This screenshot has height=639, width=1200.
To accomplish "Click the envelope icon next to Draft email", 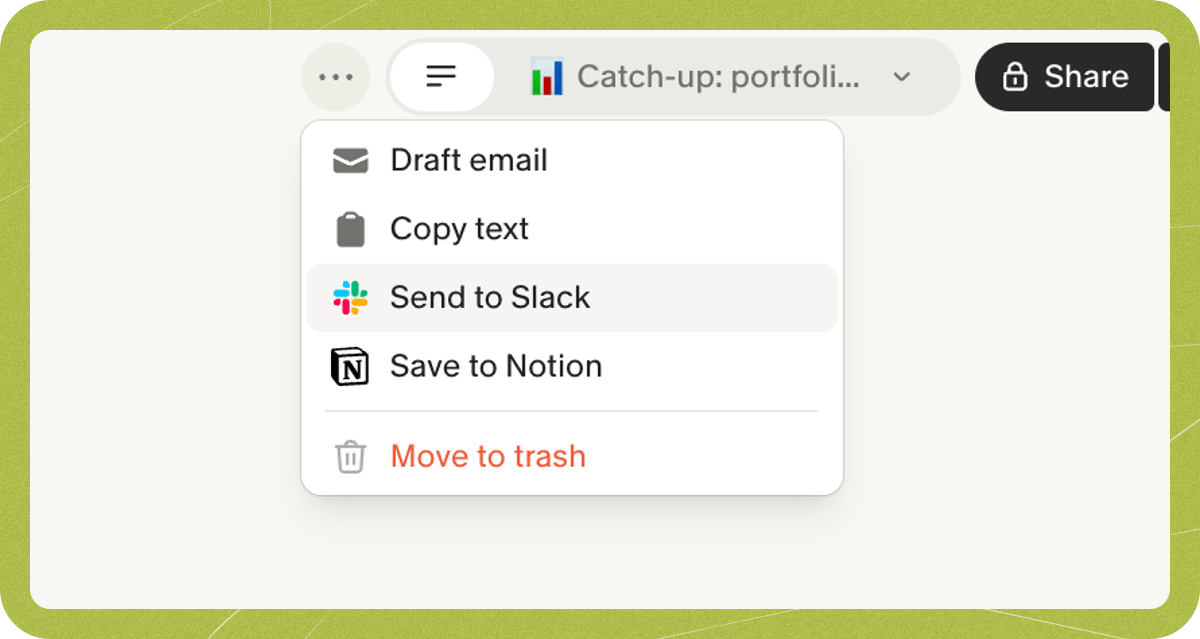I will click(x=350, y=160).
